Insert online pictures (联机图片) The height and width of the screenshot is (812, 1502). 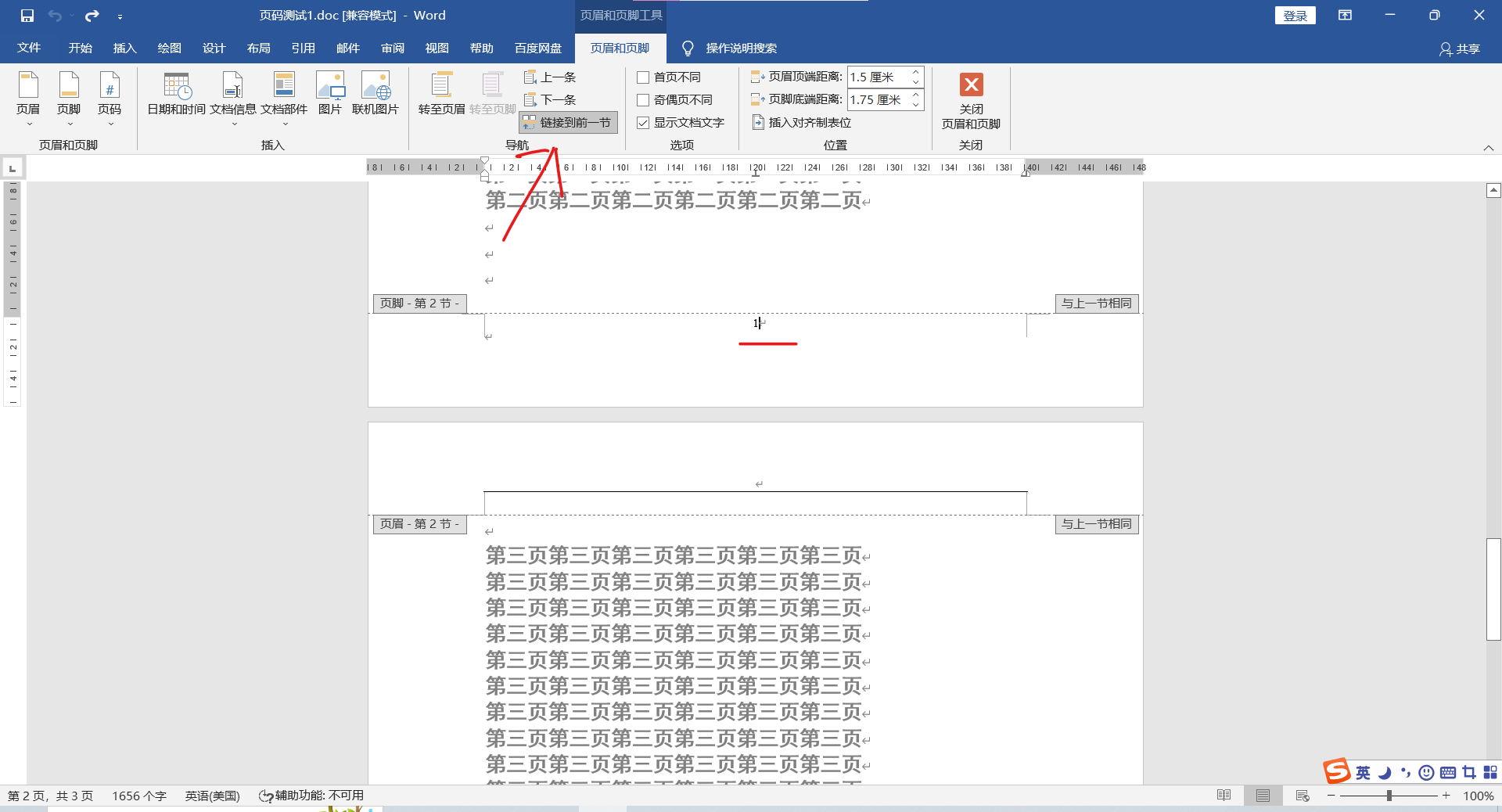click(375, 94)
